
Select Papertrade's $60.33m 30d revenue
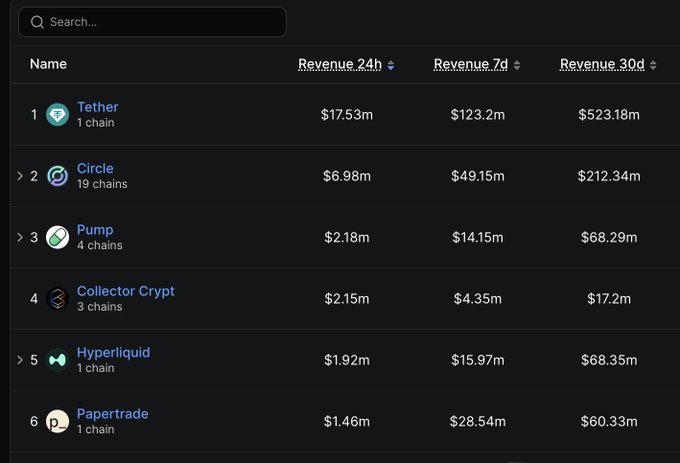pyautogui.click(x=609, y=421)
